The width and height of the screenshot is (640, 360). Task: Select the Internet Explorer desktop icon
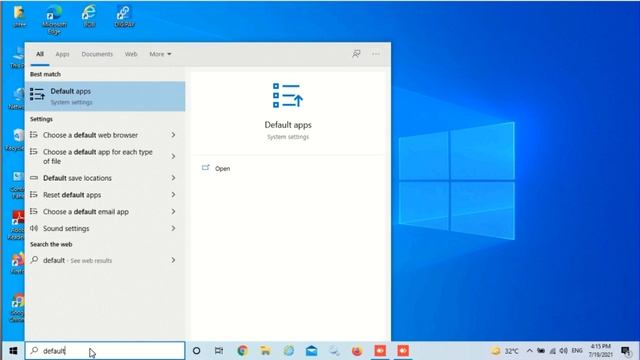click(x=89, y=16)
